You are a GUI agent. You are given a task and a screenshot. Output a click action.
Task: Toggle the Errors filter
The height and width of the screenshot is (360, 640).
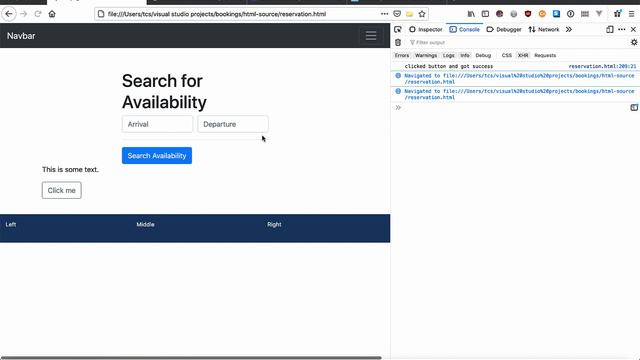pyautogui.click(x=402, y=56)
